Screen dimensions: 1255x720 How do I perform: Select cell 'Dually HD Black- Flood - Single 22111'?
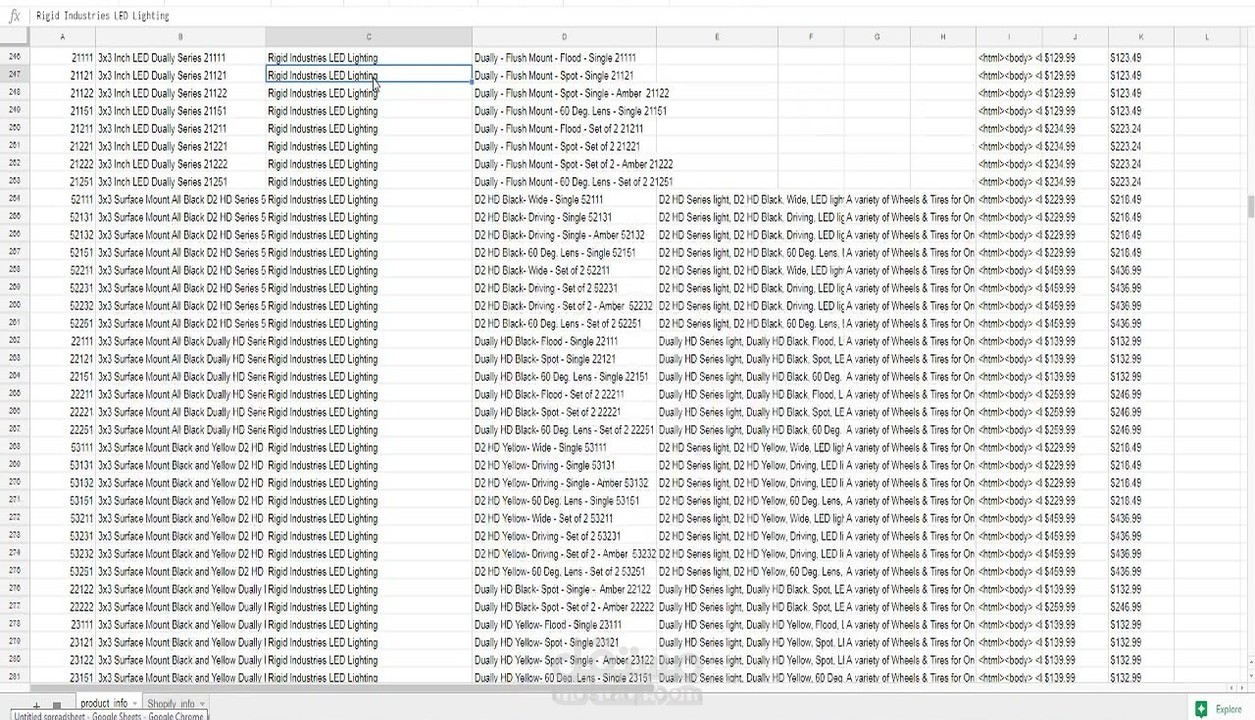click(x=564, y=341)
